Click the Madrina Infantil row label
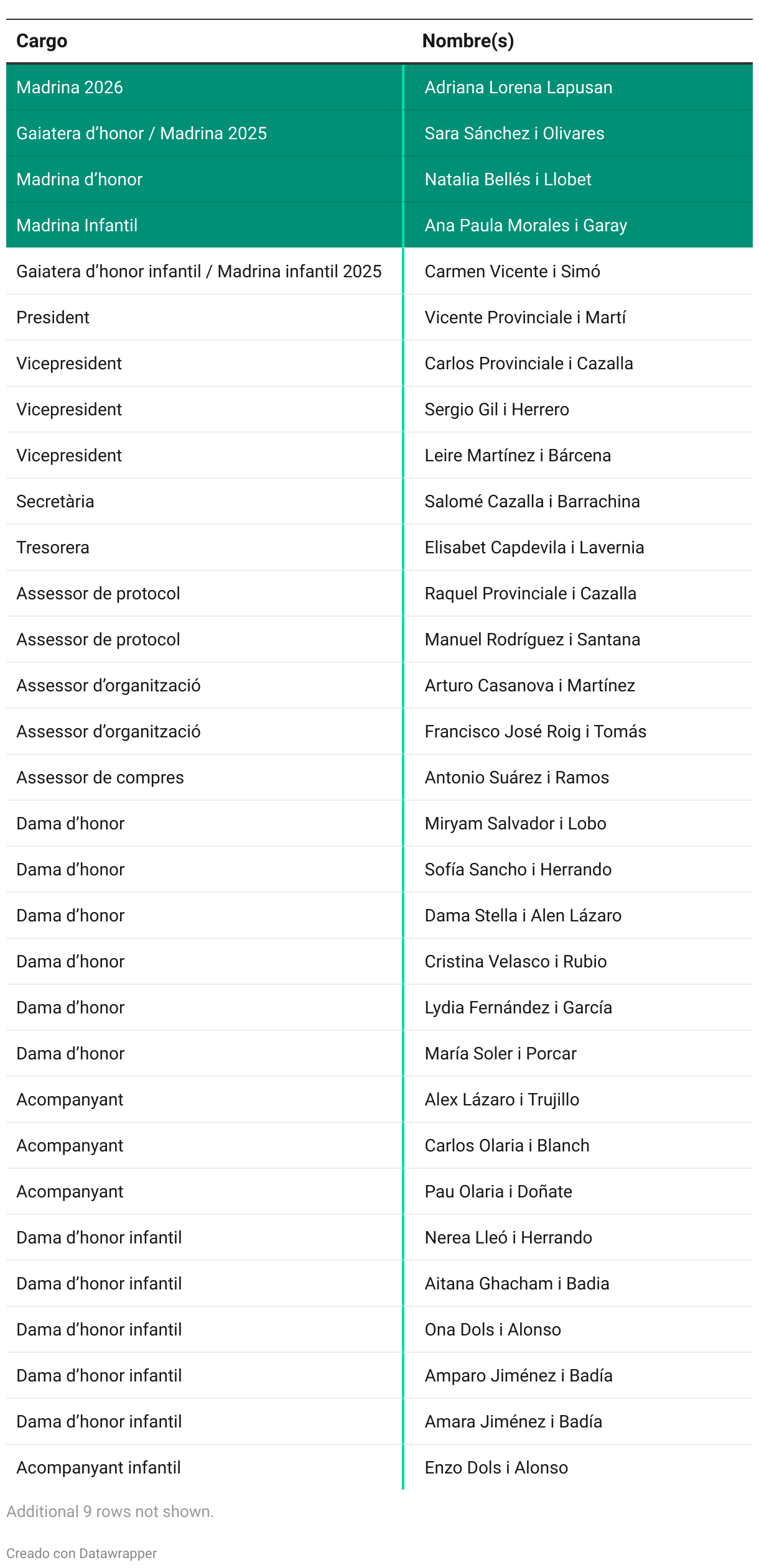 pyautogui.click(x=77, y=226)
